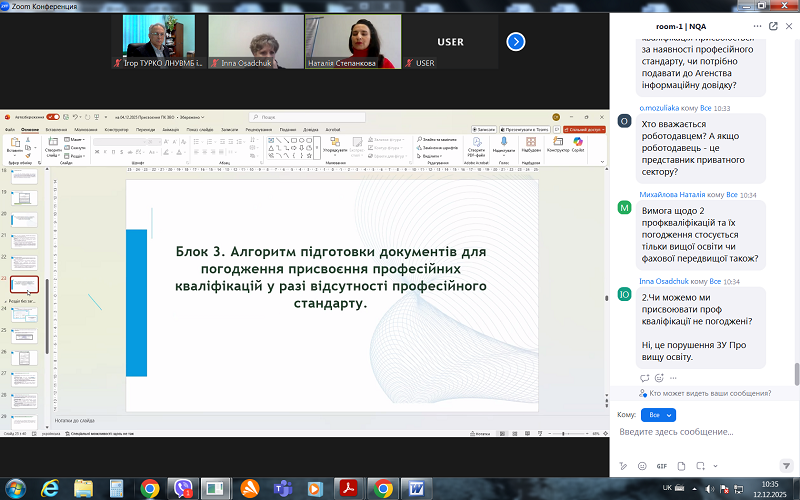This screenshot has height=500, width=800.
Task: Open the text formatting tool in chat
Action: click(623, 466)
